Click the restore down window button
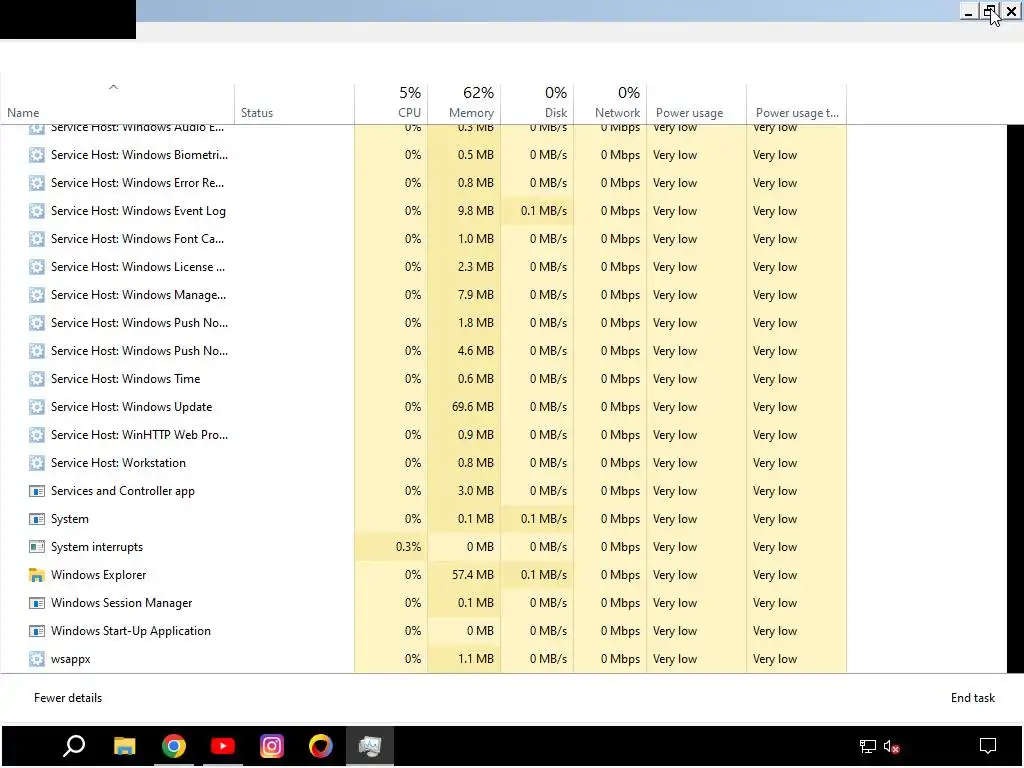This screenshot has height=768, width=1024. click(x=990, y=11)
